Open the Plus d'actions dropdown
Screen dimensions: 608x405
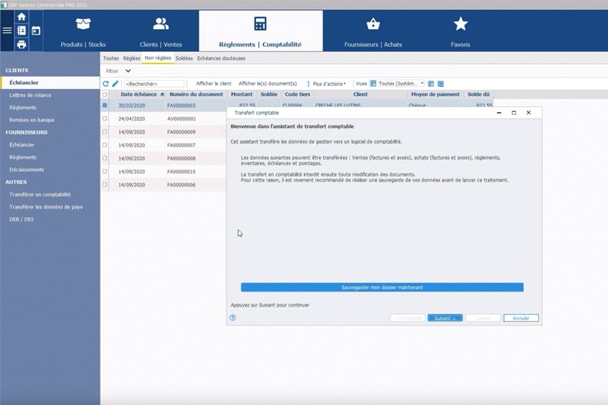pos(329,84)
